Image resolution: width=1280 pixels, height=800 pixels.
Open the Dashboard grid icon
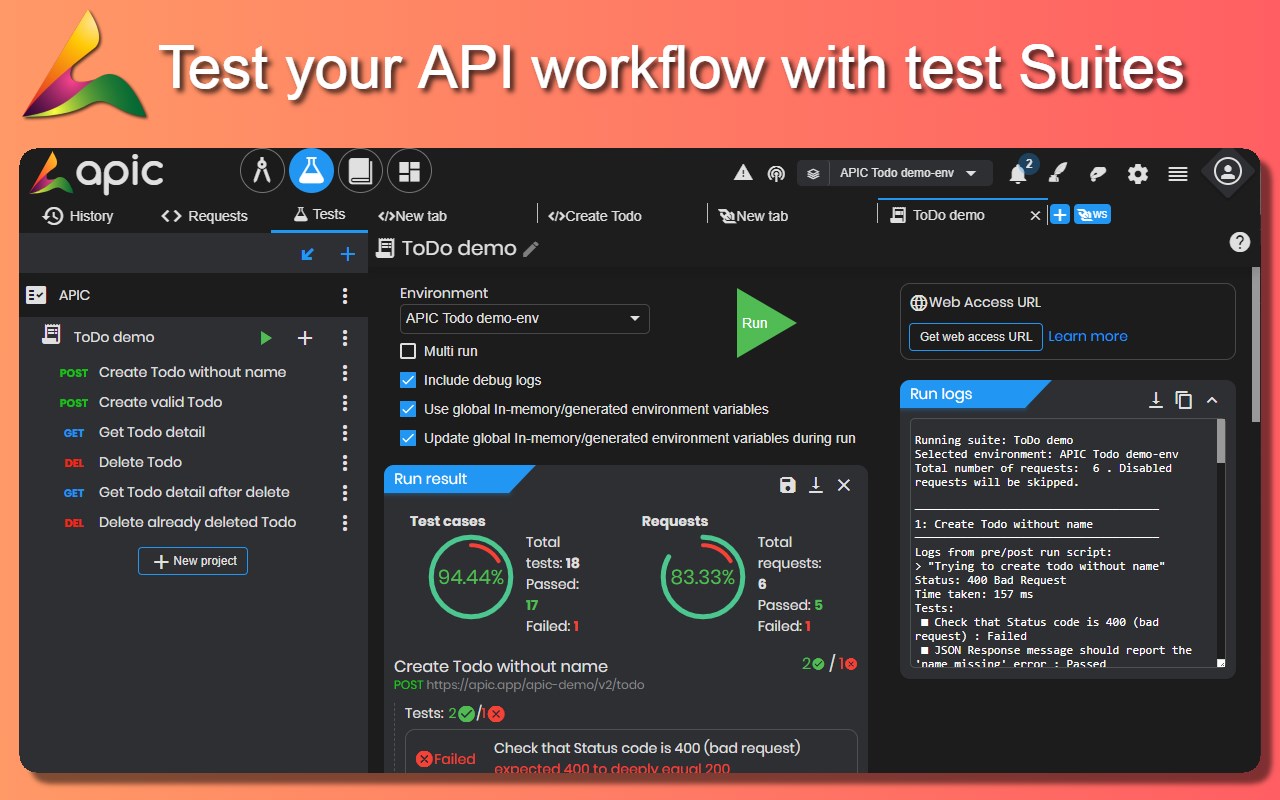[x=408, y=171]
